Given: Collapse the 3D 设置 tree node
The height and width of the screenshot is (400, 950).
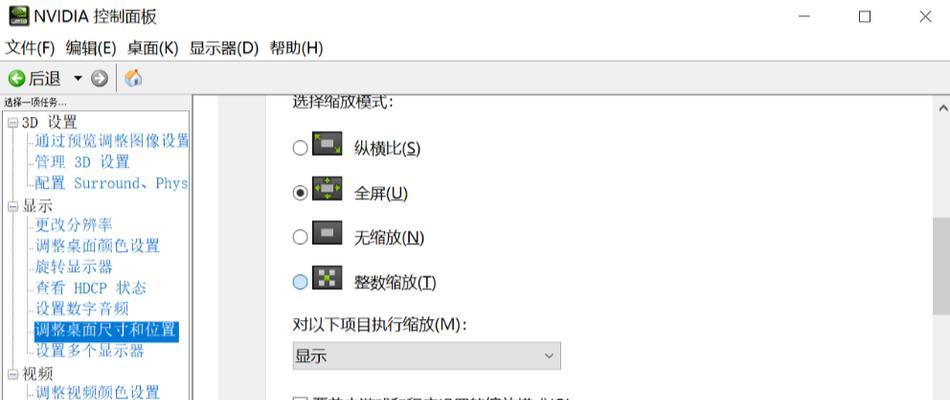Looking at the screenshot, I should 13,123.
